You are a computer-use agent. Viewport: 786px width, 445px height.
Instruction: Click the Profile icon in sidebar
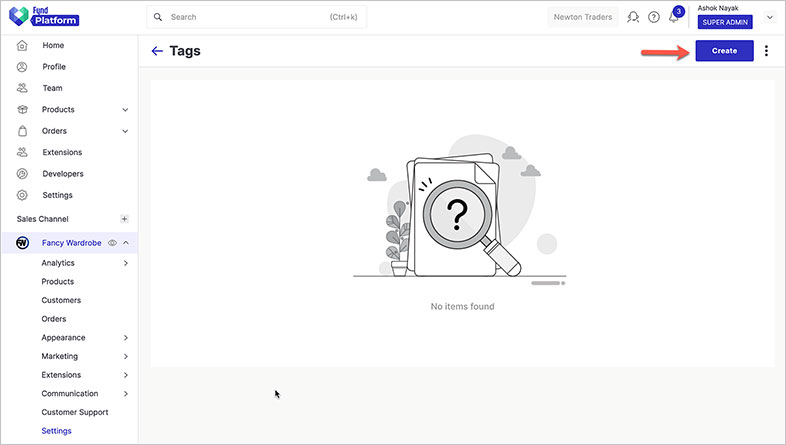(22, 67)
